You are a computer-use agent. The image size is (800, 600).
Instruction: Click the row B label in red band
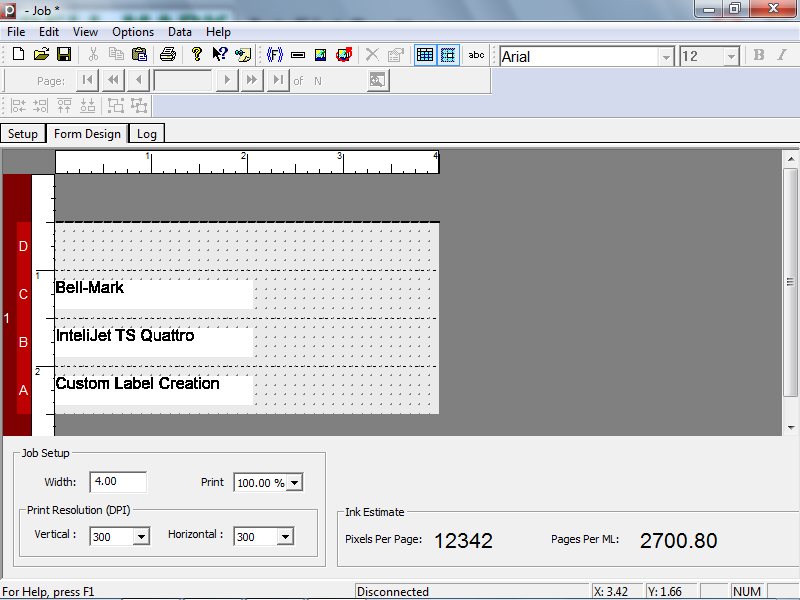tap(23, 342)
